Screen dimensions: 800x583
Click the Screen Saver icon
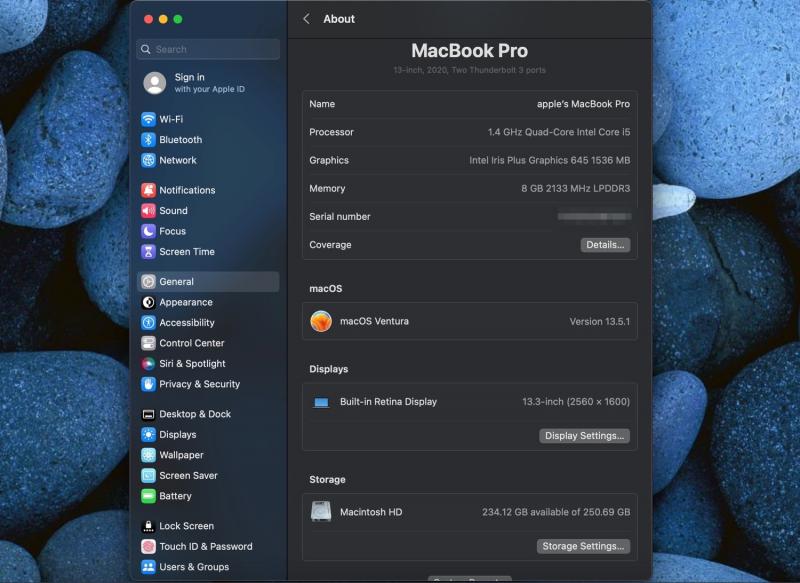click(148, 475)
